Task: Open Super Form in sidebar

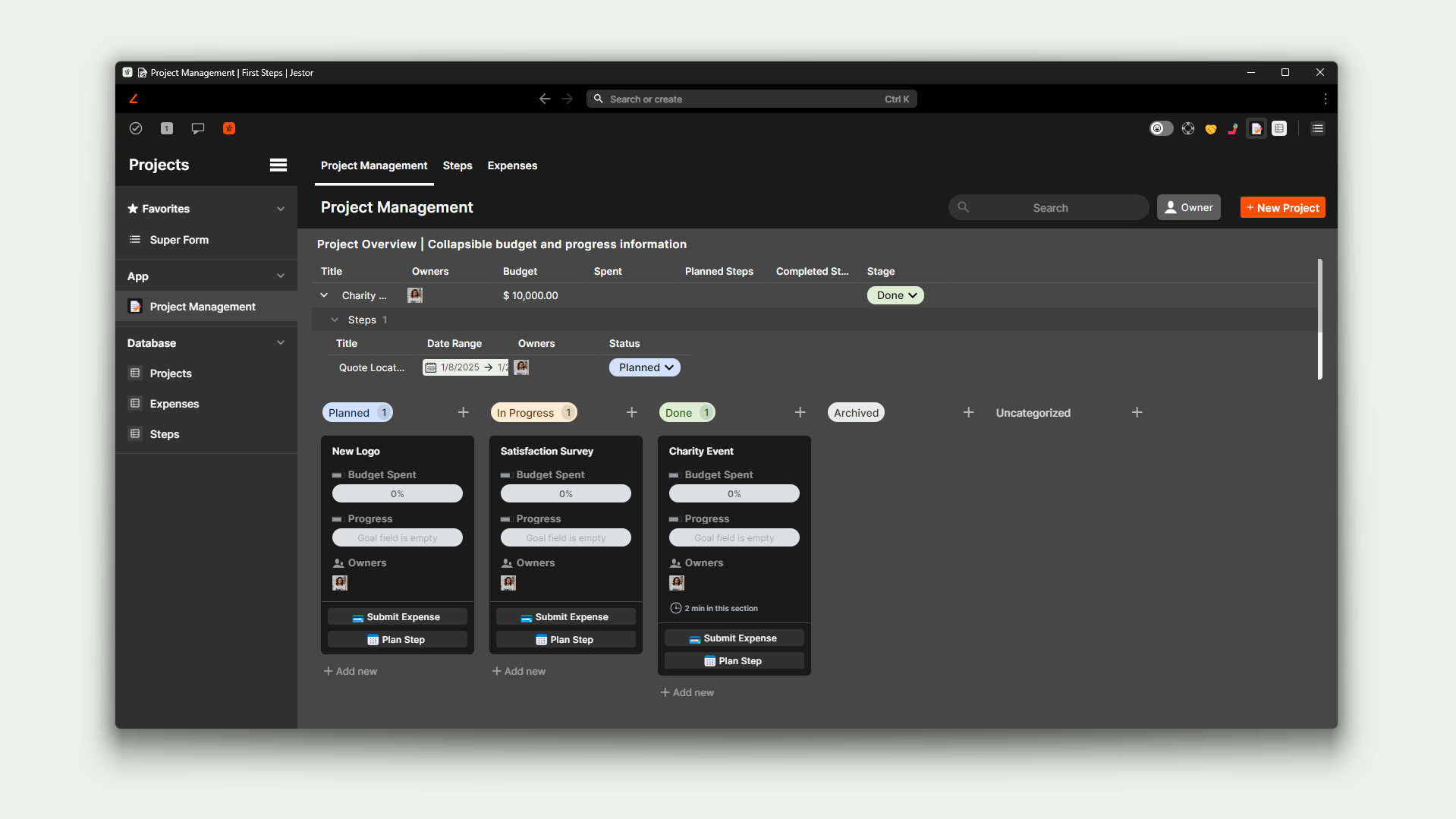Action: tap(206, 240)
